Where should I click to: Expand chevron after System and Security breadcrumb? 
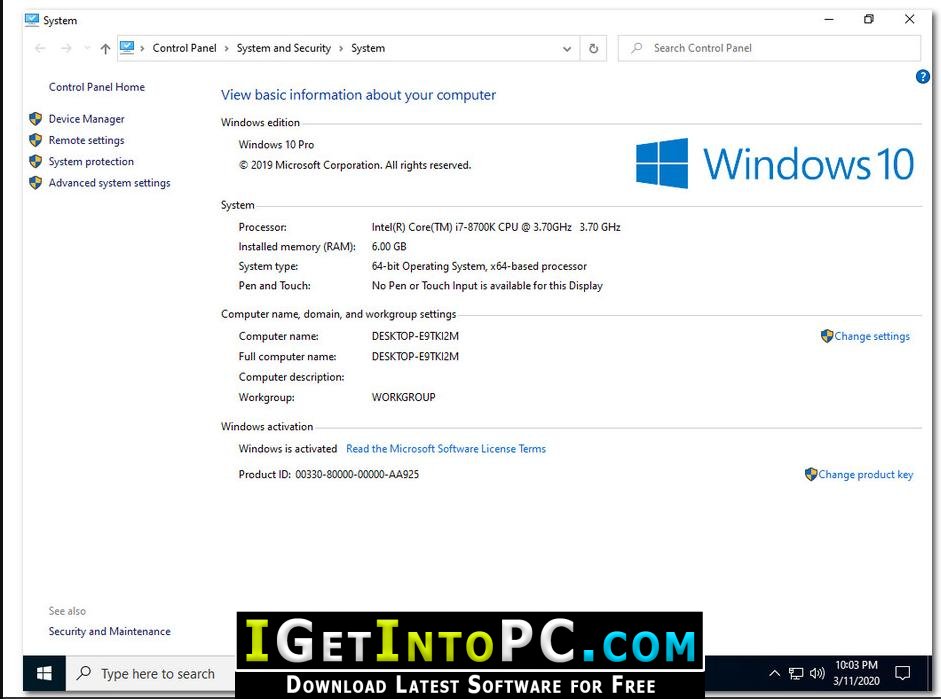click(341, 49)
